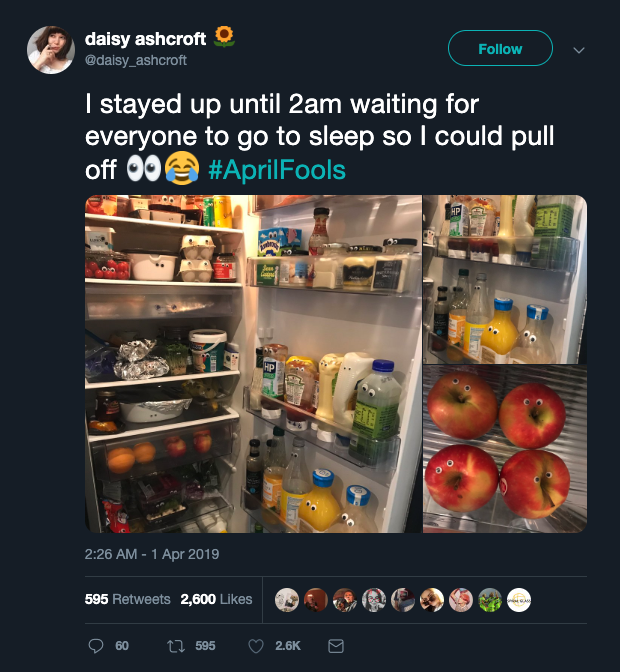620x672 pixels.
Task: Click the green-toned liker avatar
Action: 490,600
